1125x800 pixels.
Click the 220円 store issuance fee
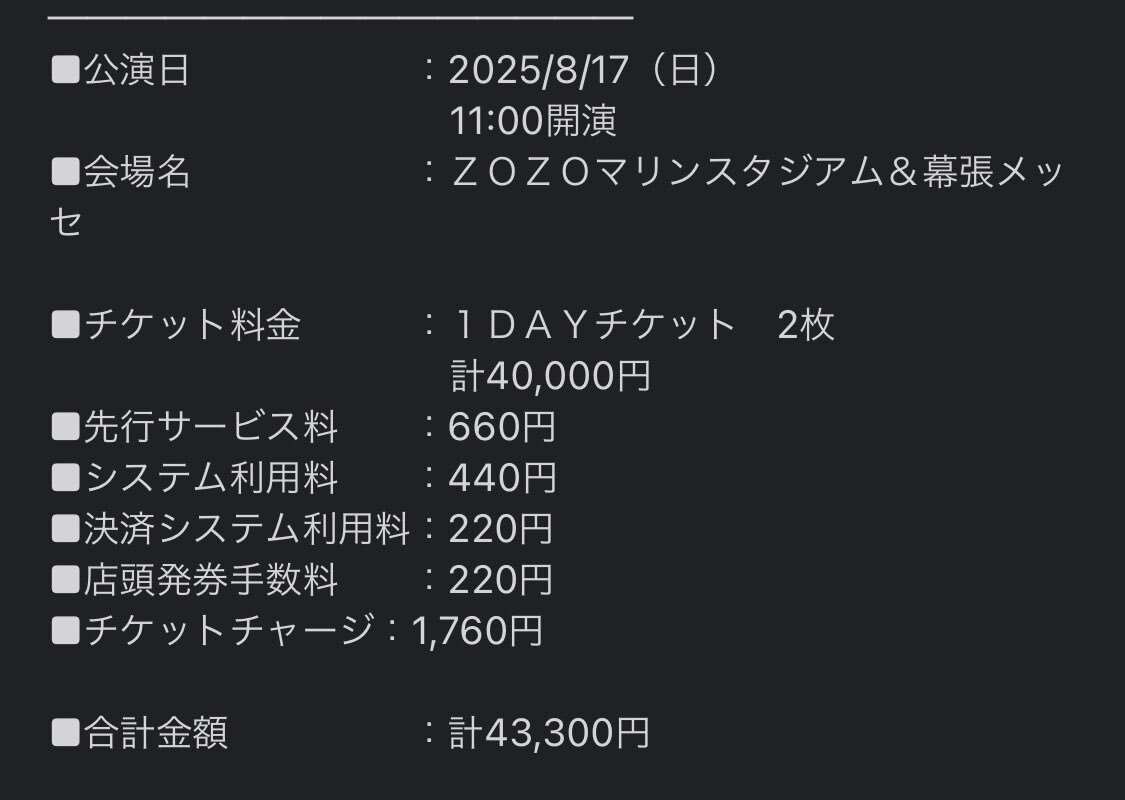point(501,580)
